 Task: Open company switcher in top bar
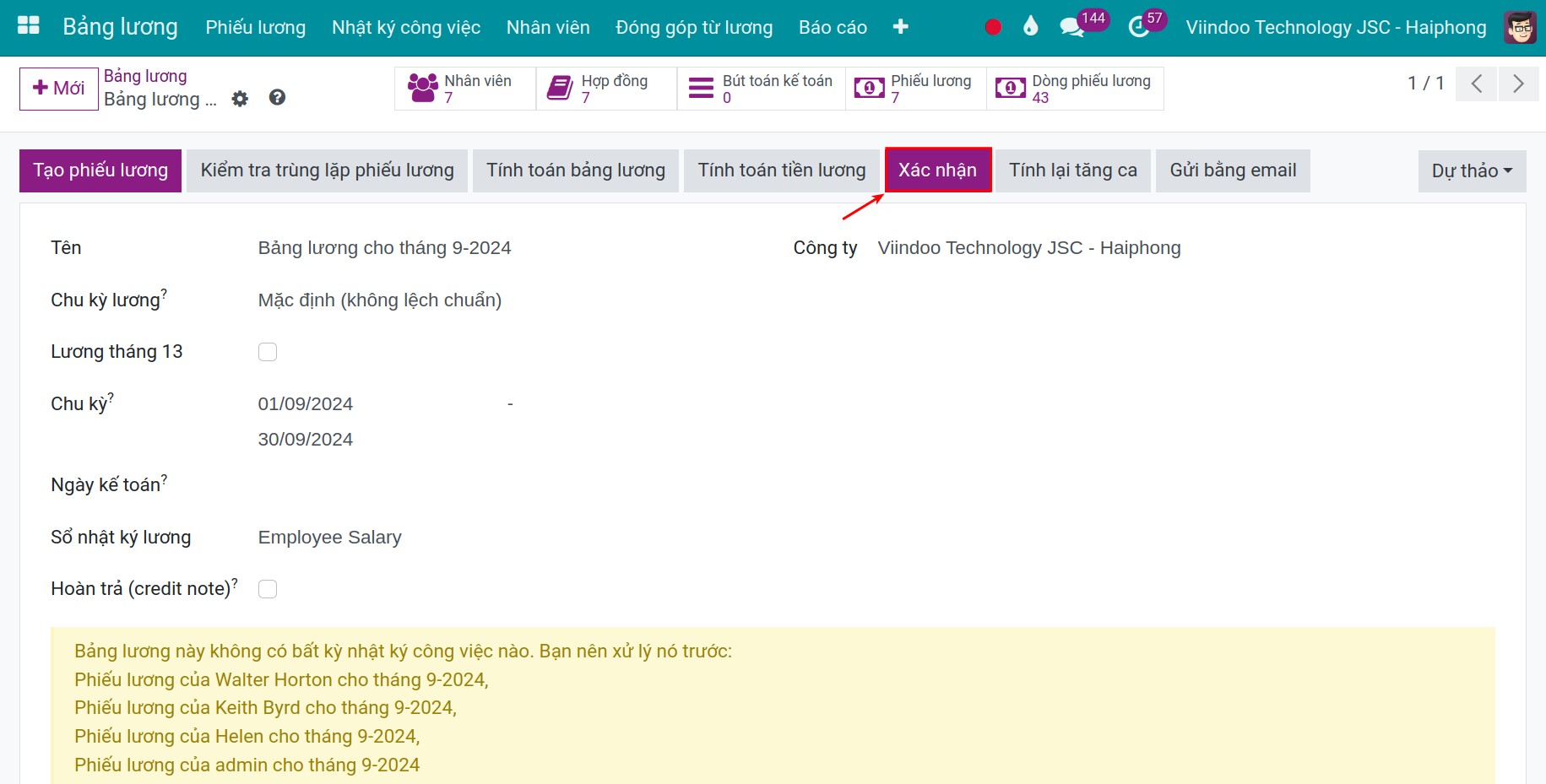click(1336, 27)
